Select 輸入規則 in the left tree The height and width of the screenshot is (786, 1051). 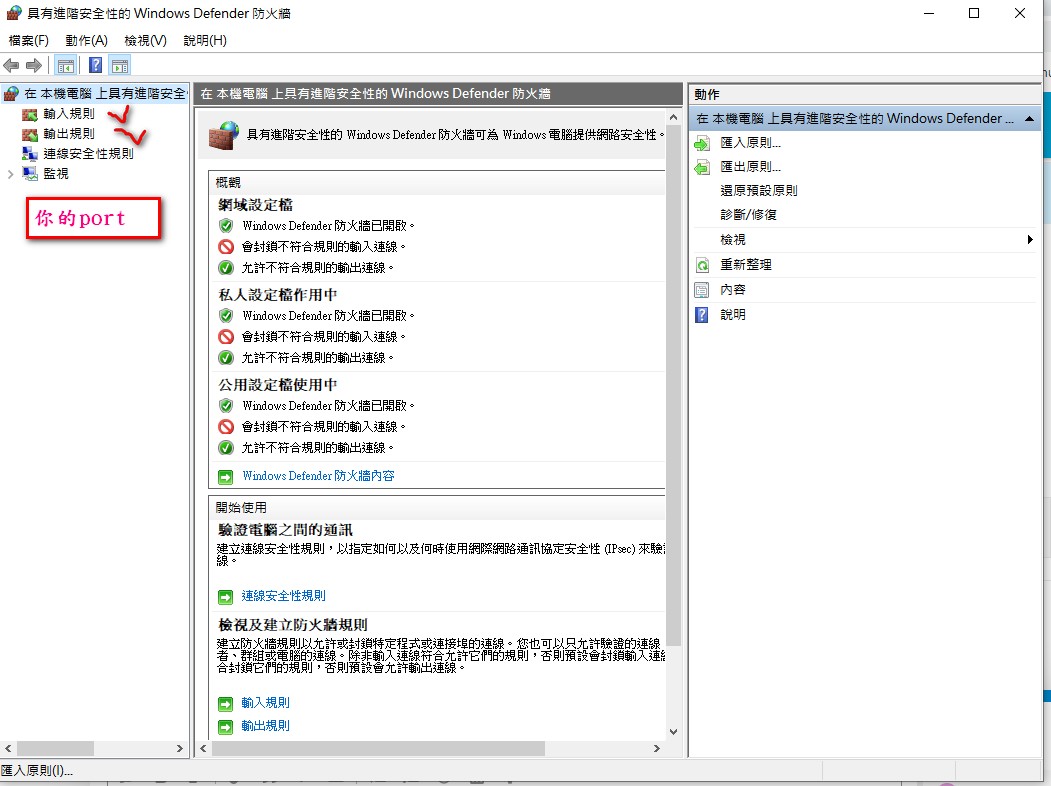(69, 114)
